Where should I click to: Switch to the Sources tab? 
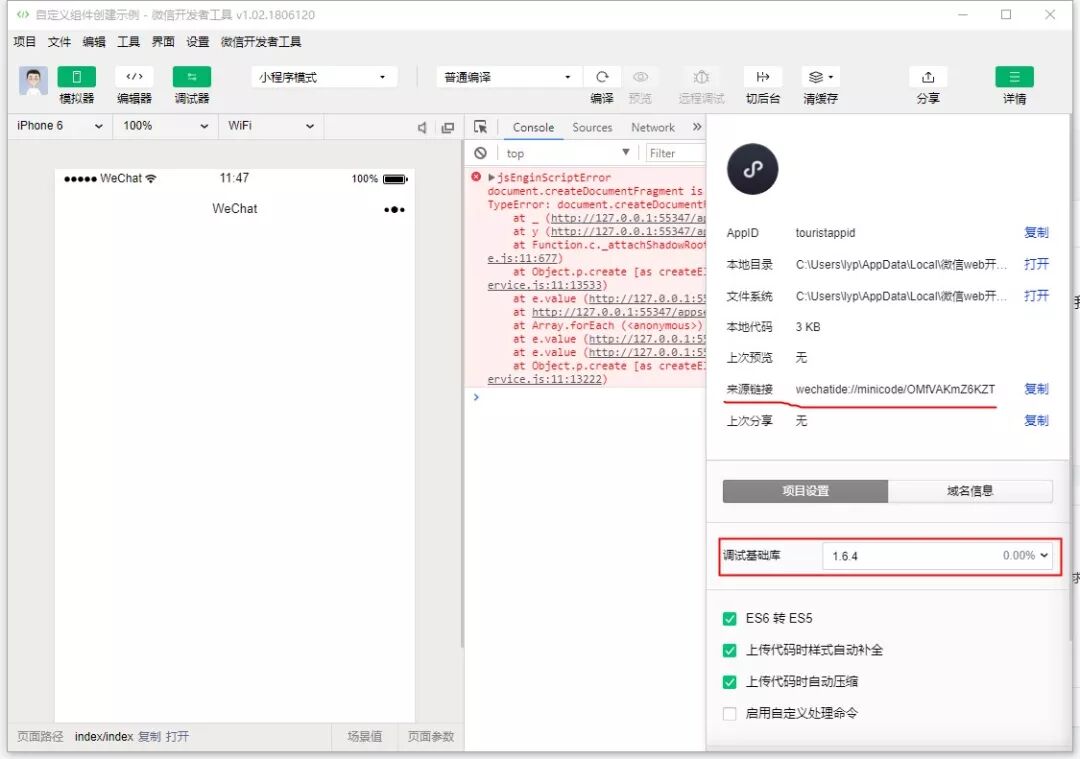pos(592,127)
